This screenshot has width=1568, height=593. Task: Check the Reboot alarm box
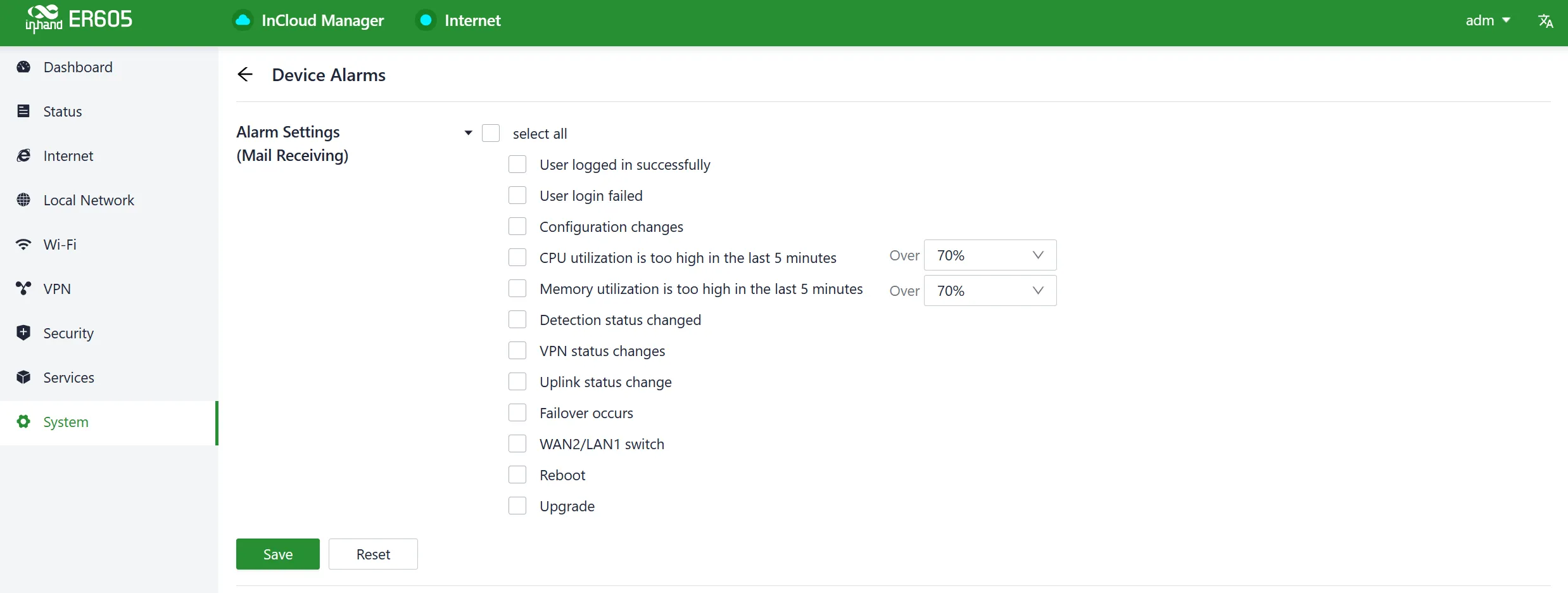pyautogui.click(x=517, y=475)
